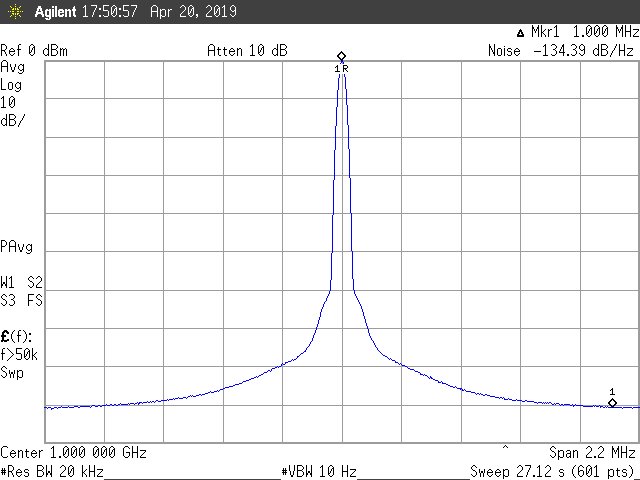This screenshot has width=640, height=480.
Task: Click the 'Avg' detector label
Action: pos(13,68)
